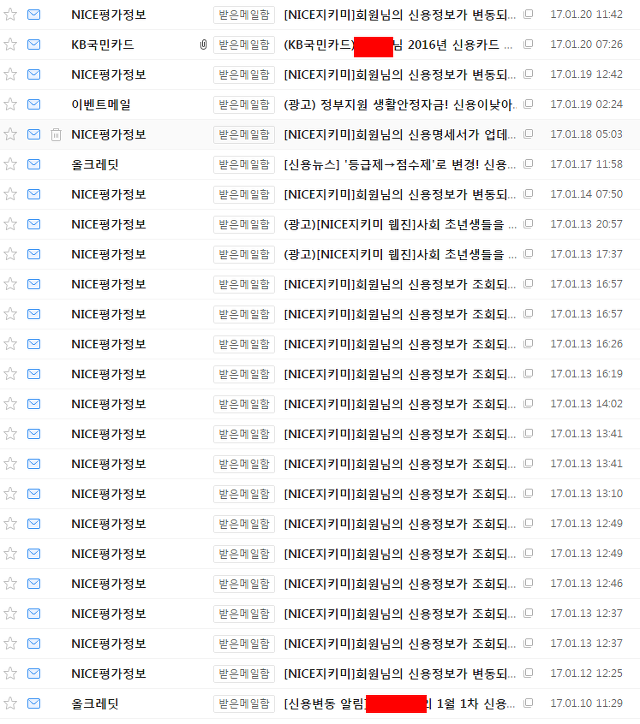
Task: Star the 이벤트메일 advertisement mail
Action: pyautogui.click(x=10, y=104)
